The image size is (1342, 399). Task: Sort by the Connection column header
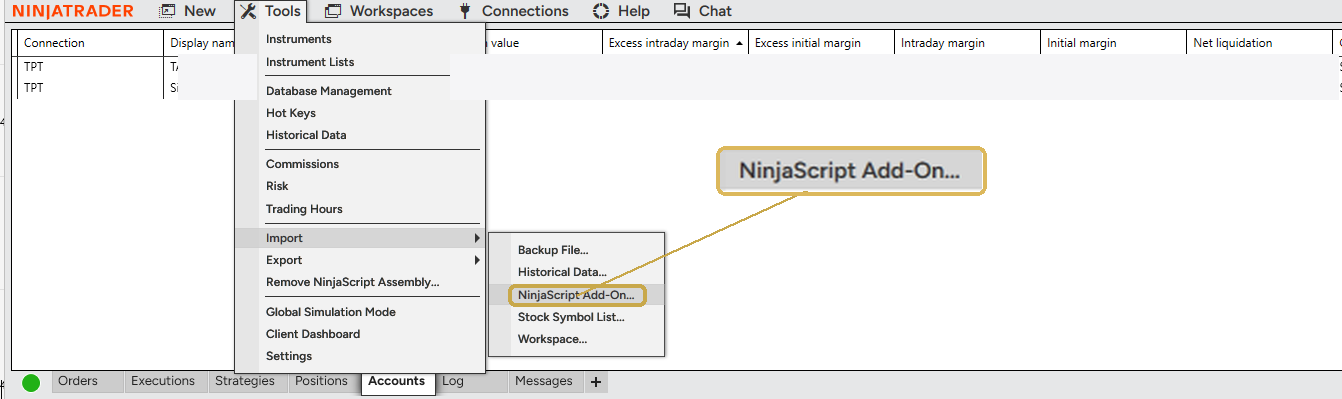(91, 43)
